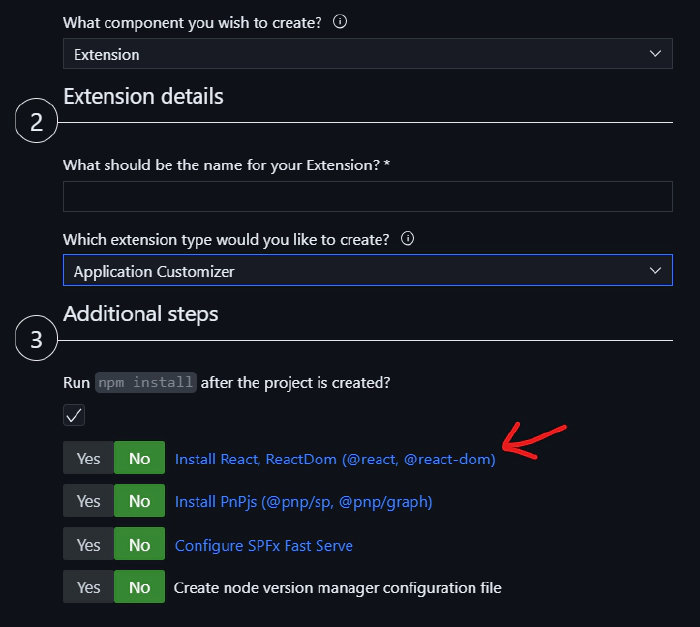Enable Yes for SPFx Fast Serve
The height and width of the screenshot is (627, 700).
coord(89,545)
